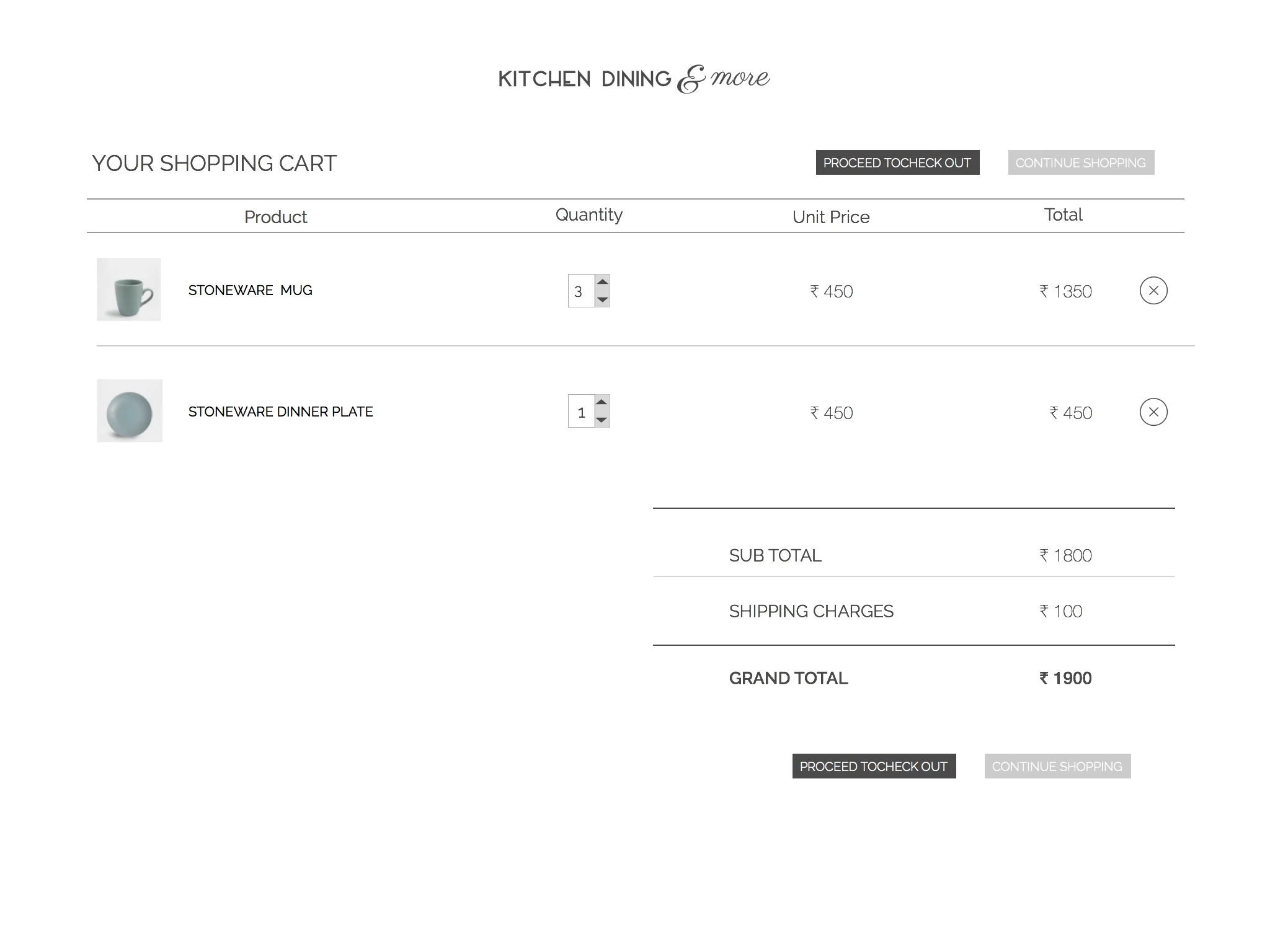
Task: Click the Dinner Plate quantity field
Action: tap(580, 412)
